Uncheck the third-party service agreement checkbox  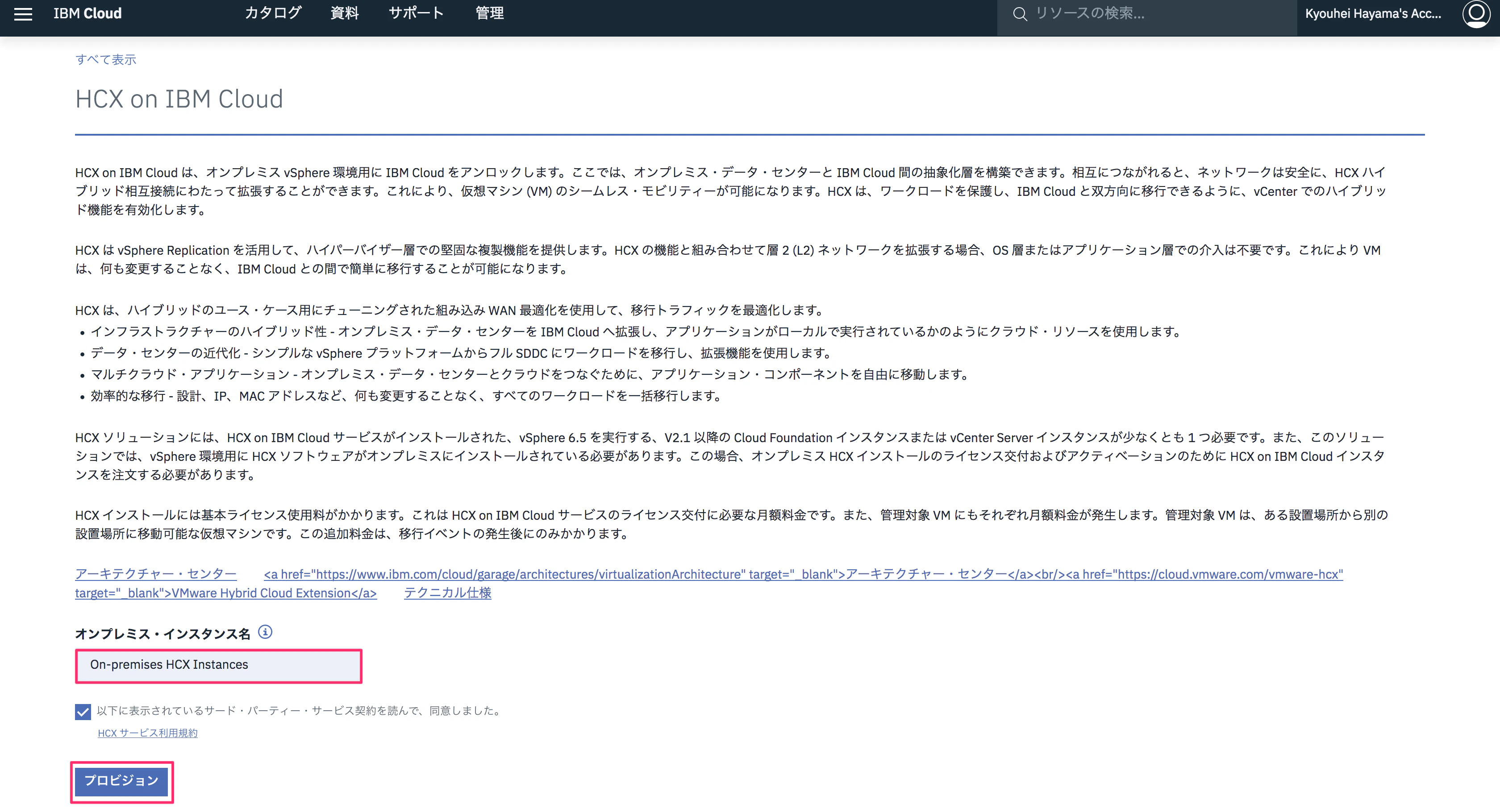[x=83, y=711]
